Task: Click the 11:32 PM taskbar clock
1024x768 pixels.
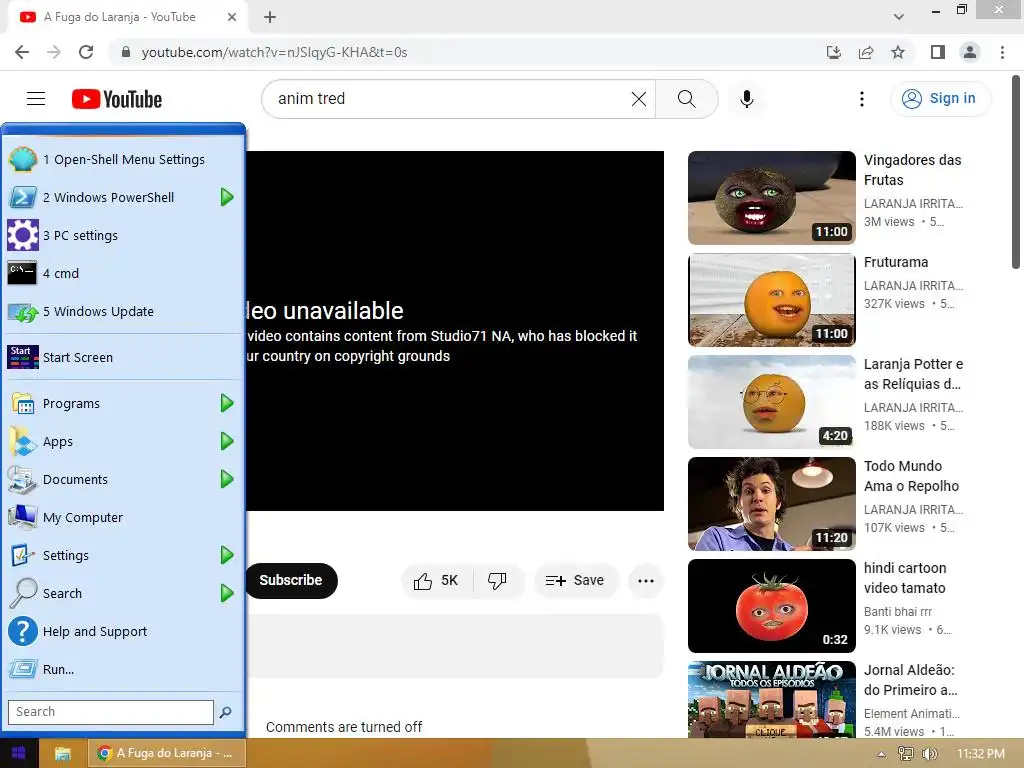Action: tap(981, 754)
